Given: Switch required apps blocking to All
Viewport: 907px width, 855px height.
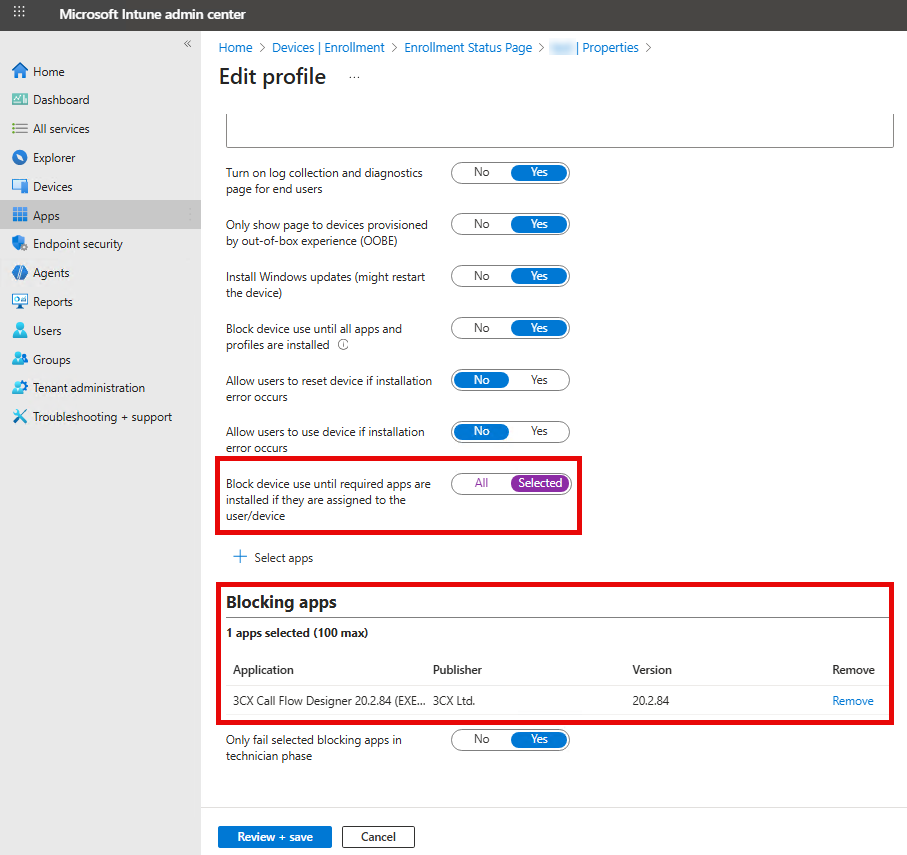Looking at the screenshot, I should click(481, 483).
